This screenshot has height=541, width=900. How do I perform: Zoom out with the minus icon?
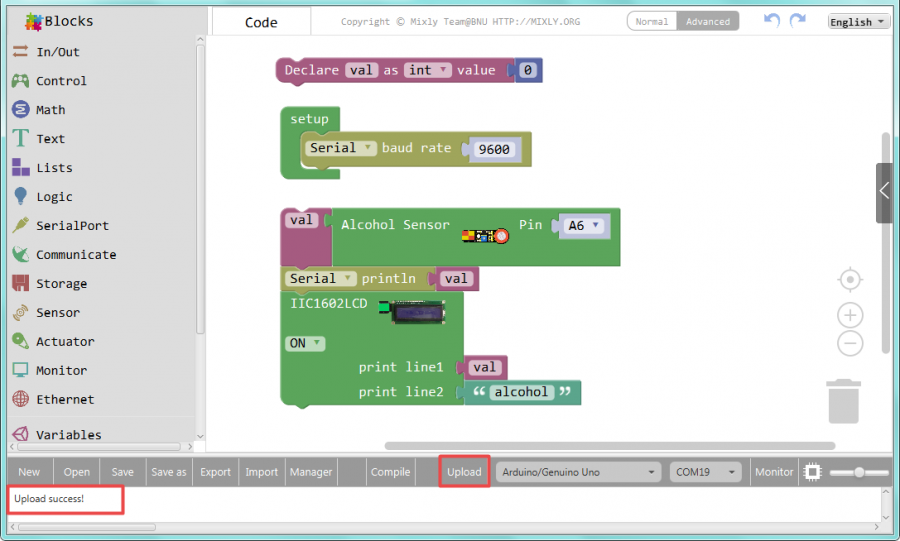coord(850,344)
